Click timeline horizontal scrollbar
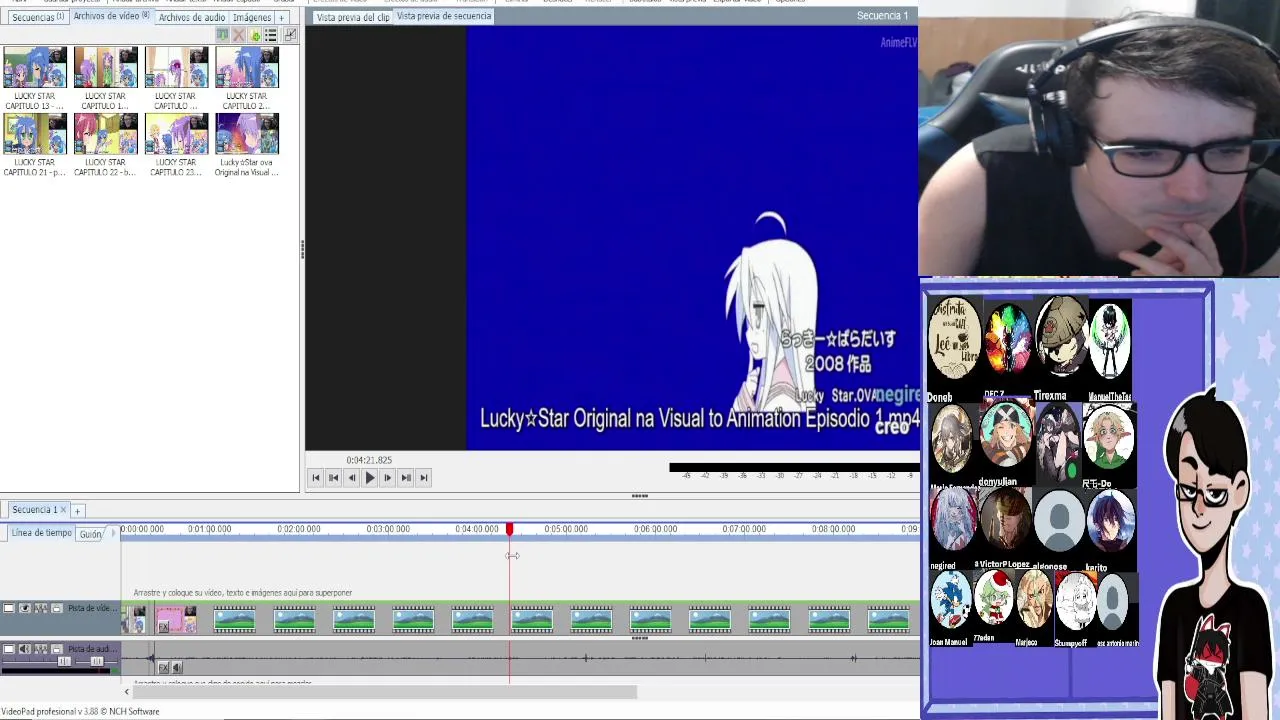The width and height of the screenshot is (1280, 720). [384, 691]
